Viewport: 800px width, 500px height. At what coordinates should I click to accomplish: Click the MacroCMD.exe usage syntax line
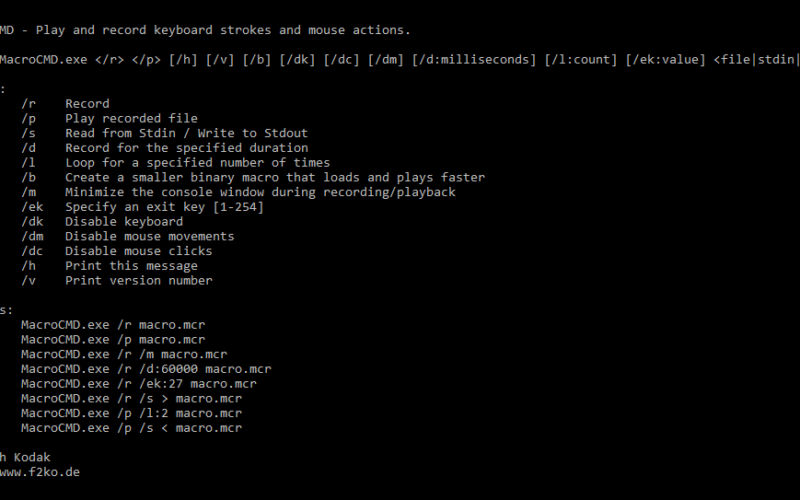click(400, 60)
